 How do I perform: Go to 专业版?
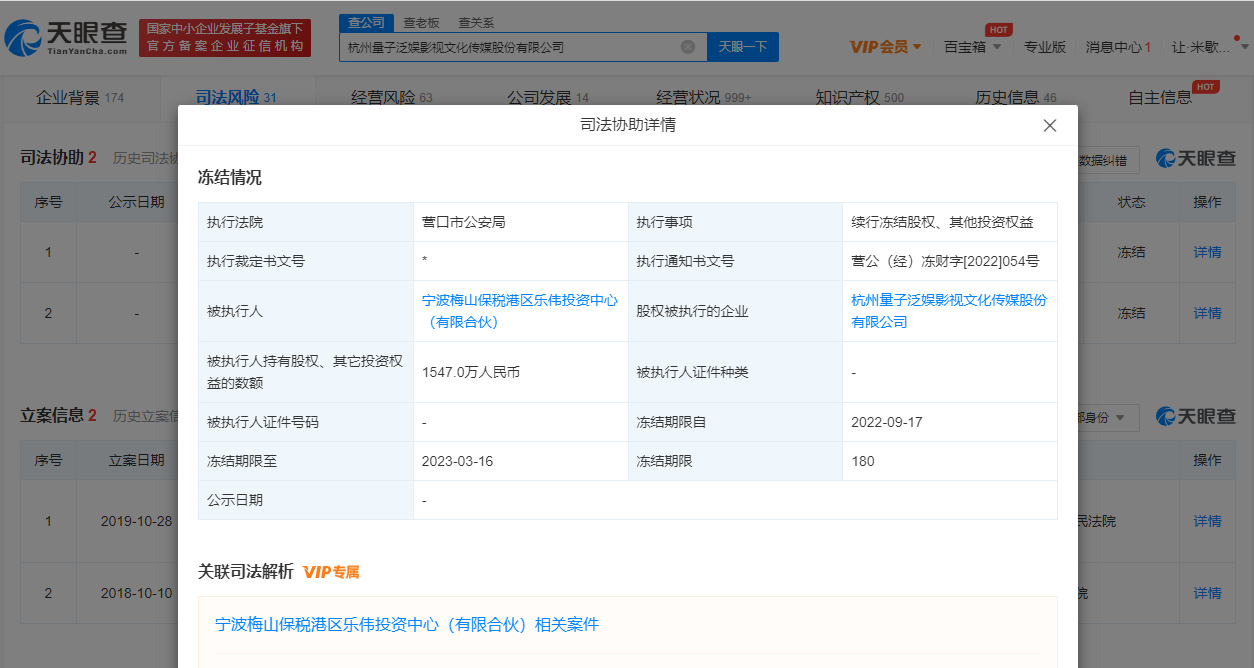click(1045, 47)
